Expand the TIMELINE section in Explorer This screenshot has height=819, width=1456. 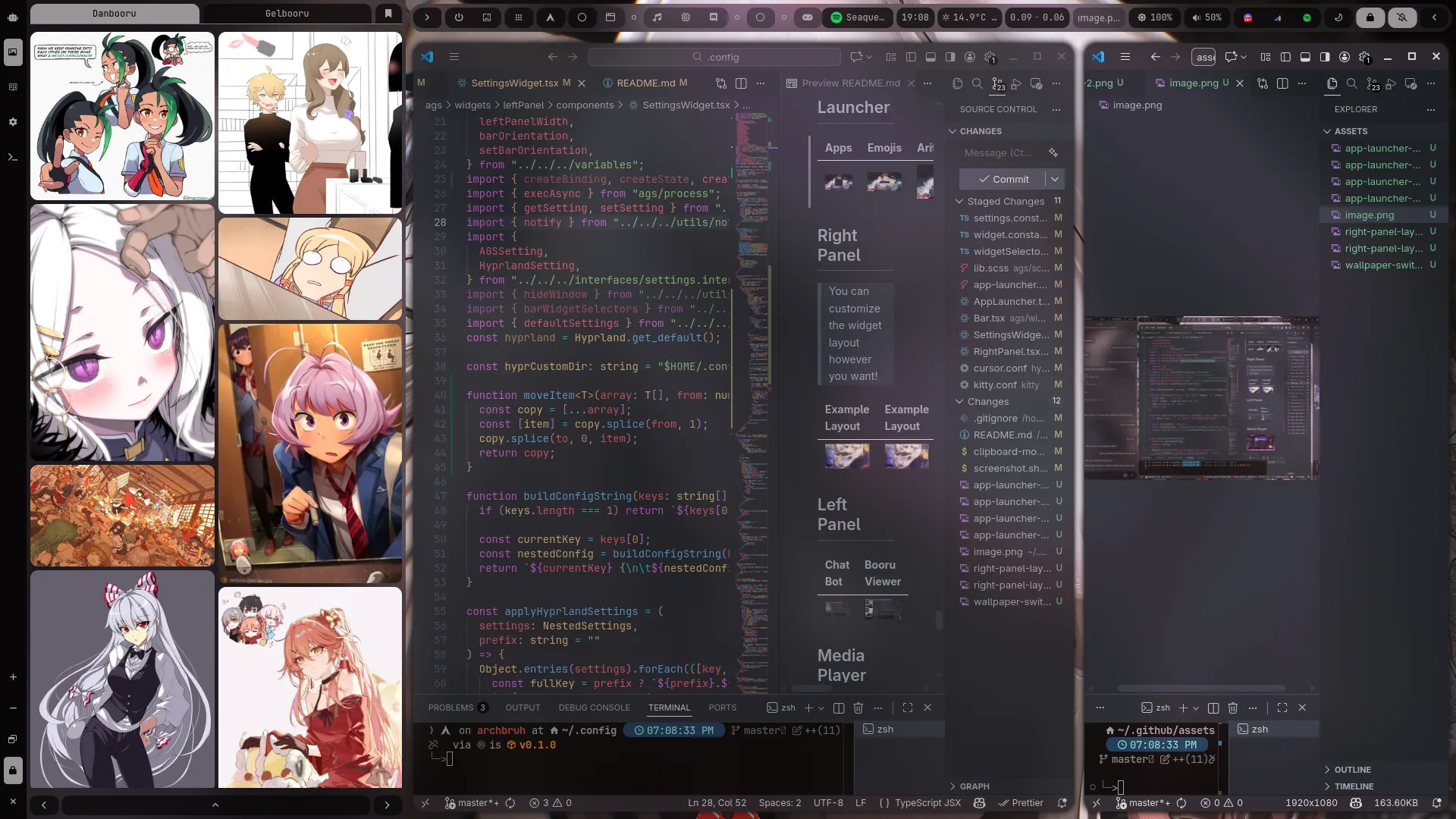coord(1354,786)
